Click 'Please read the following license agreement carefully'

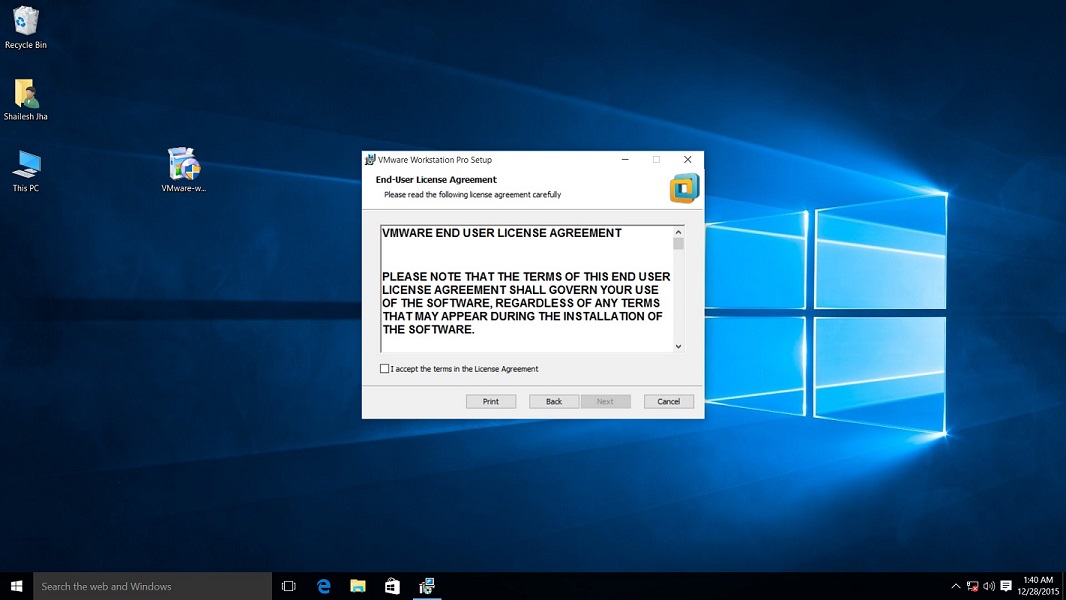pyautogui.click(x=472, y=194)
